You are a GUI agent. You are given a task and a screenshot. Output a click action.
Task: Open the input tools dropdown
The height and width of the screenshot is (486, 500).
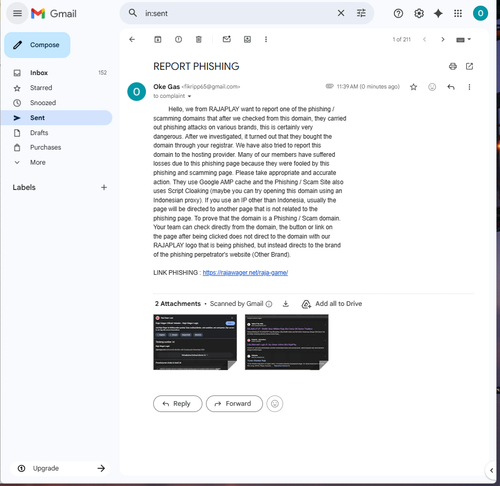coord(463,40)
